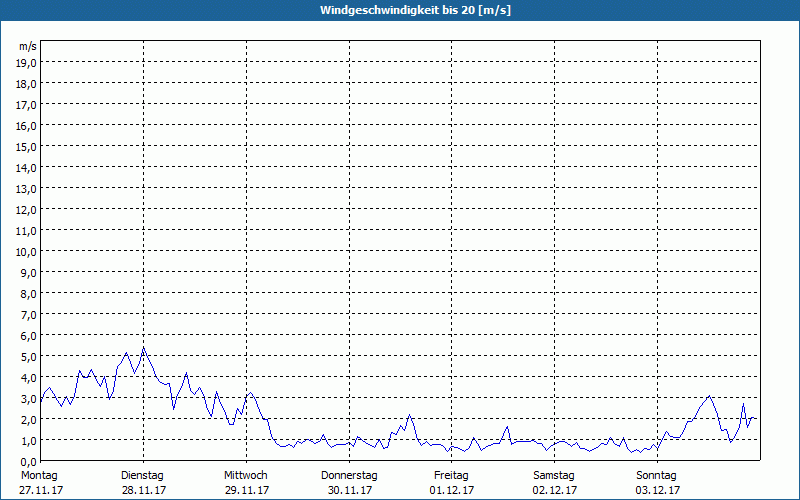The height and width of the screenshot is (500, 800).
Task: Click the 'Dienstag' day label
Action: 142,476
